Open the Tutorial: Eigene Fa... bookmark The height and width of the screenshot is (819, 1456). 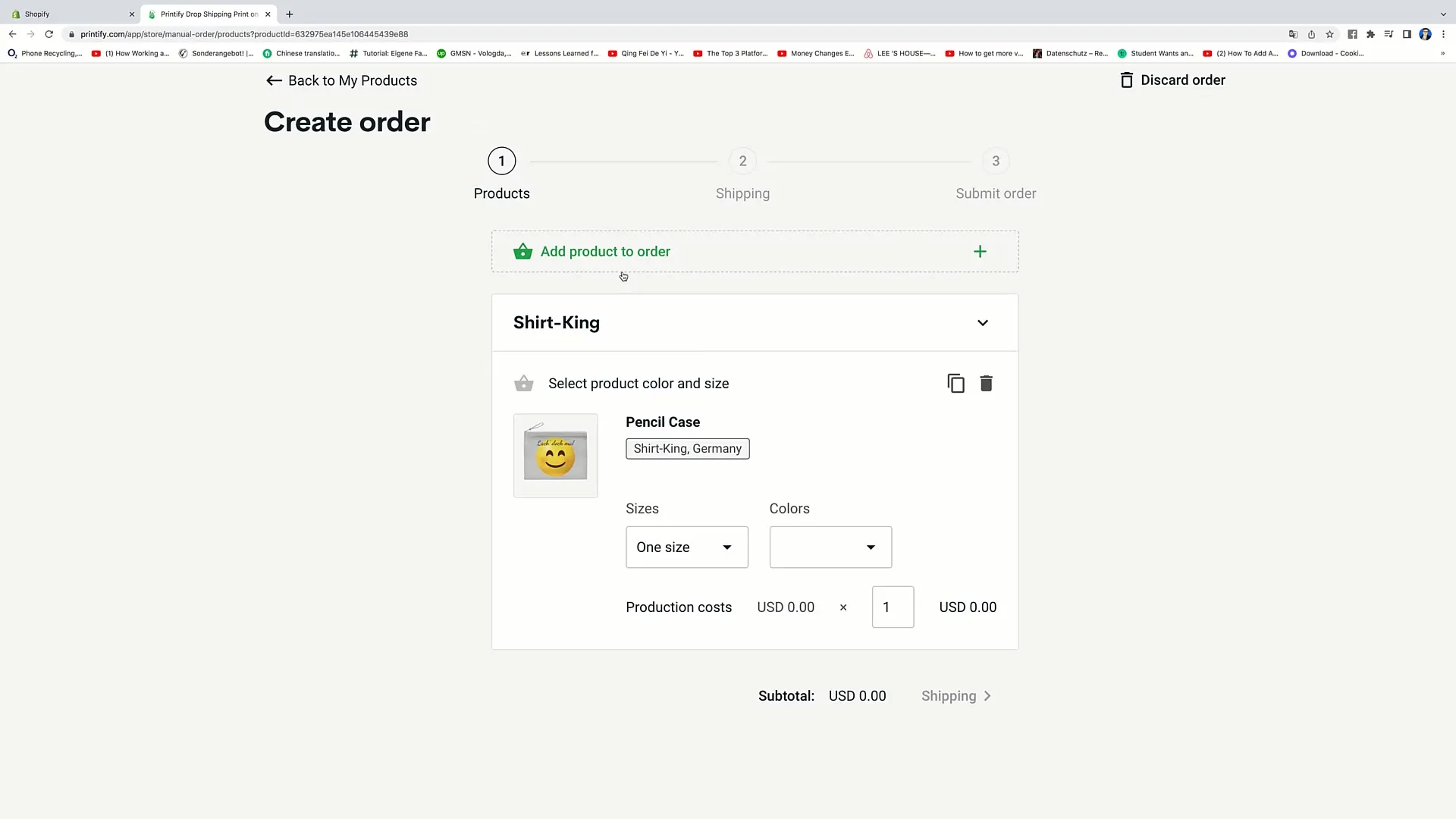click(388, 54)
